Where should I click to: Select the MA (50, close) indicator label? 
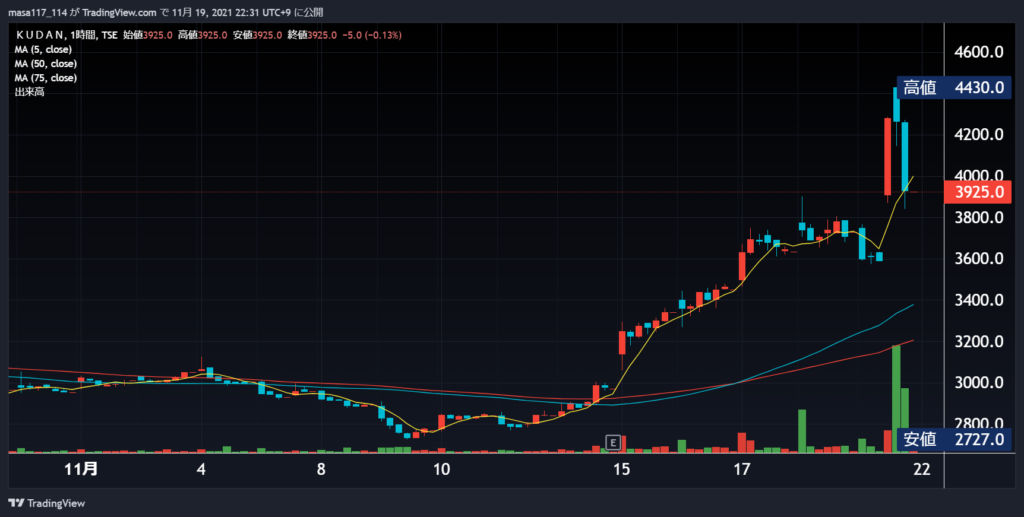pos(46,64)
